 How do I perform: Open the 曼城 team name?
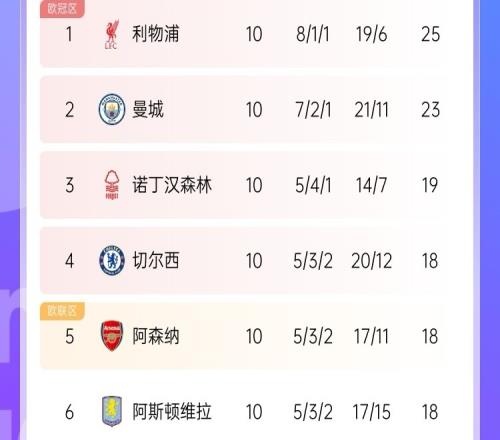pyautogui.click(x=148, y=109)
